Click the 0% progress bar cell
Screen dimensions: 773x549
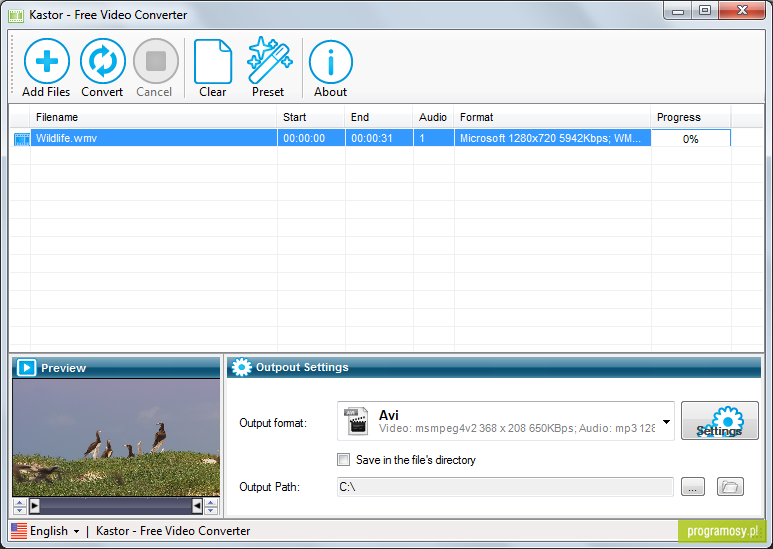coord(691,138)
